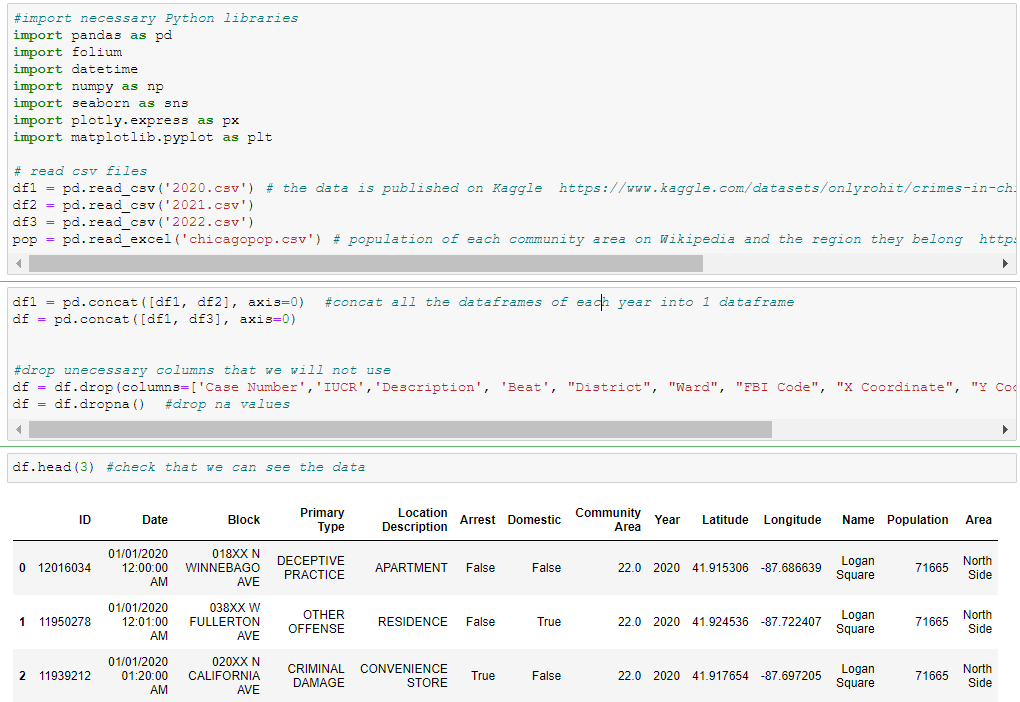1020x702 pixels.
Task: Click longitude value -87.697205
Action: click(791, 676)
